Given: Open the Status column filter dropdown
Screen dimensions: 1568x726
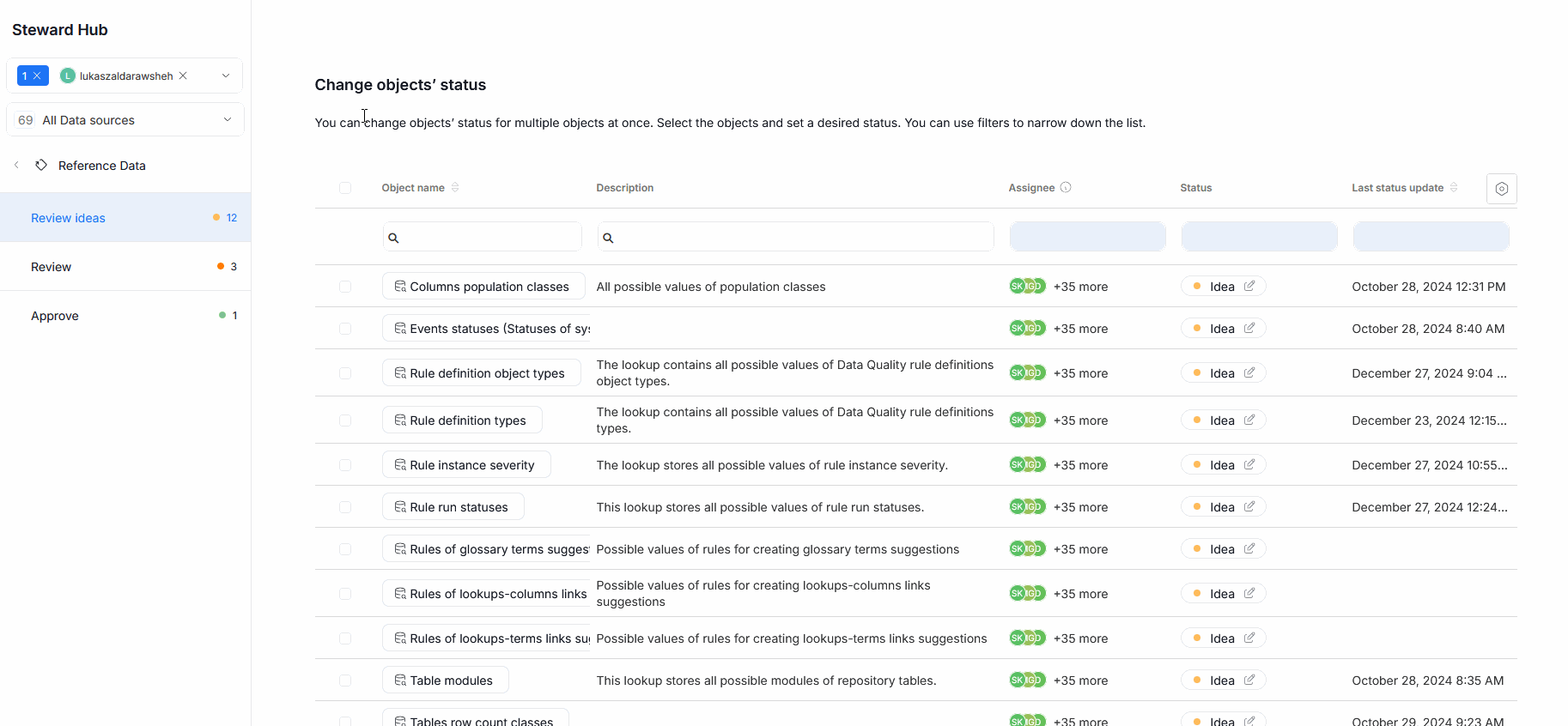Looking at the screenshot, I should click(1259, 237).
